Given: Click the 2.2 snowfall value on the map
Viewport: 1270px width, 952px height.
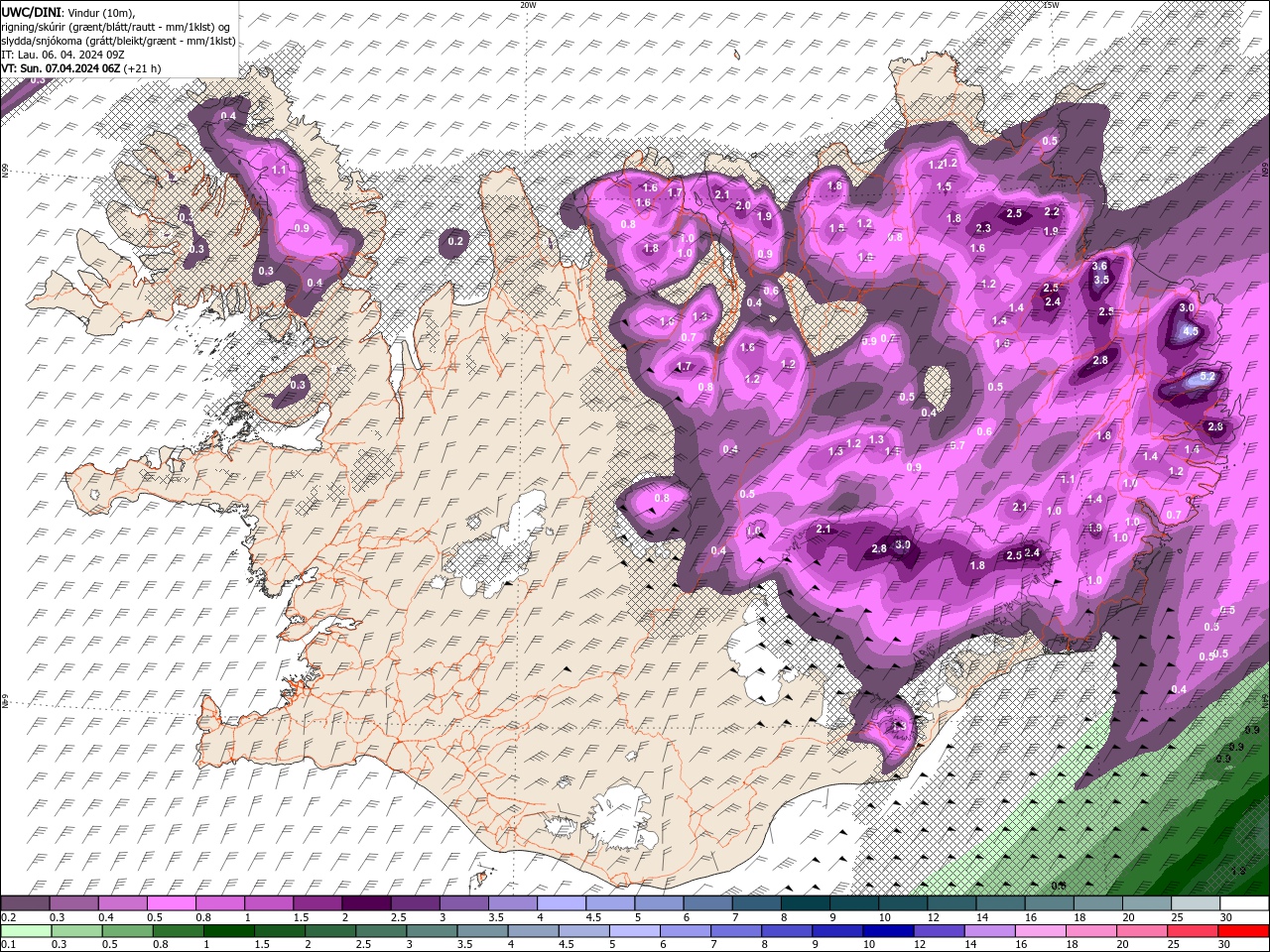Looking at the screenshot, I should point(1052,211).
